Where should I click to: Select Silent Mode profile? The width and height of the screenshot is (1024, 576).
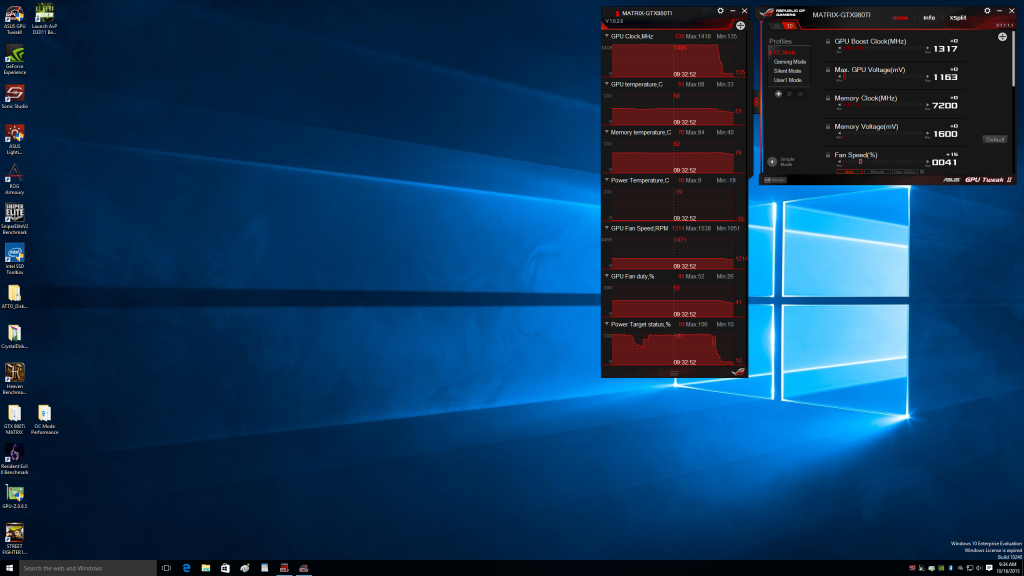(x=787, y=71)
